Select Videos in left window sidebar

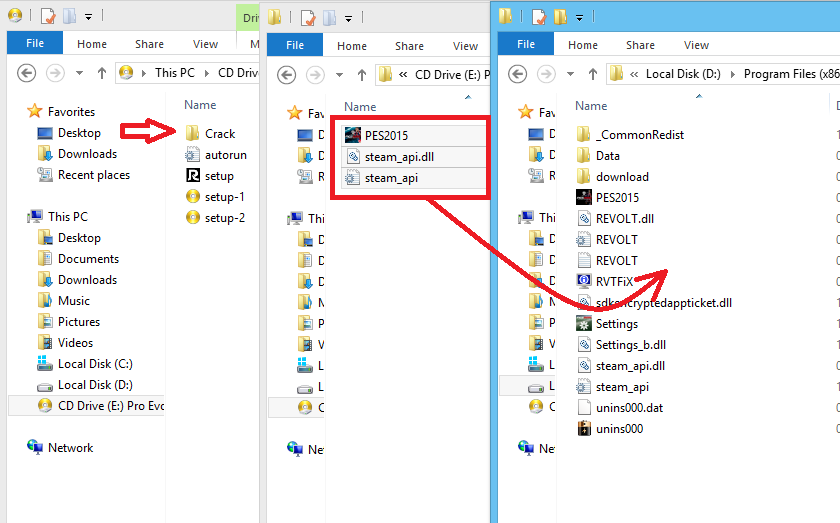pyautogui.click(x=65, y=342)
